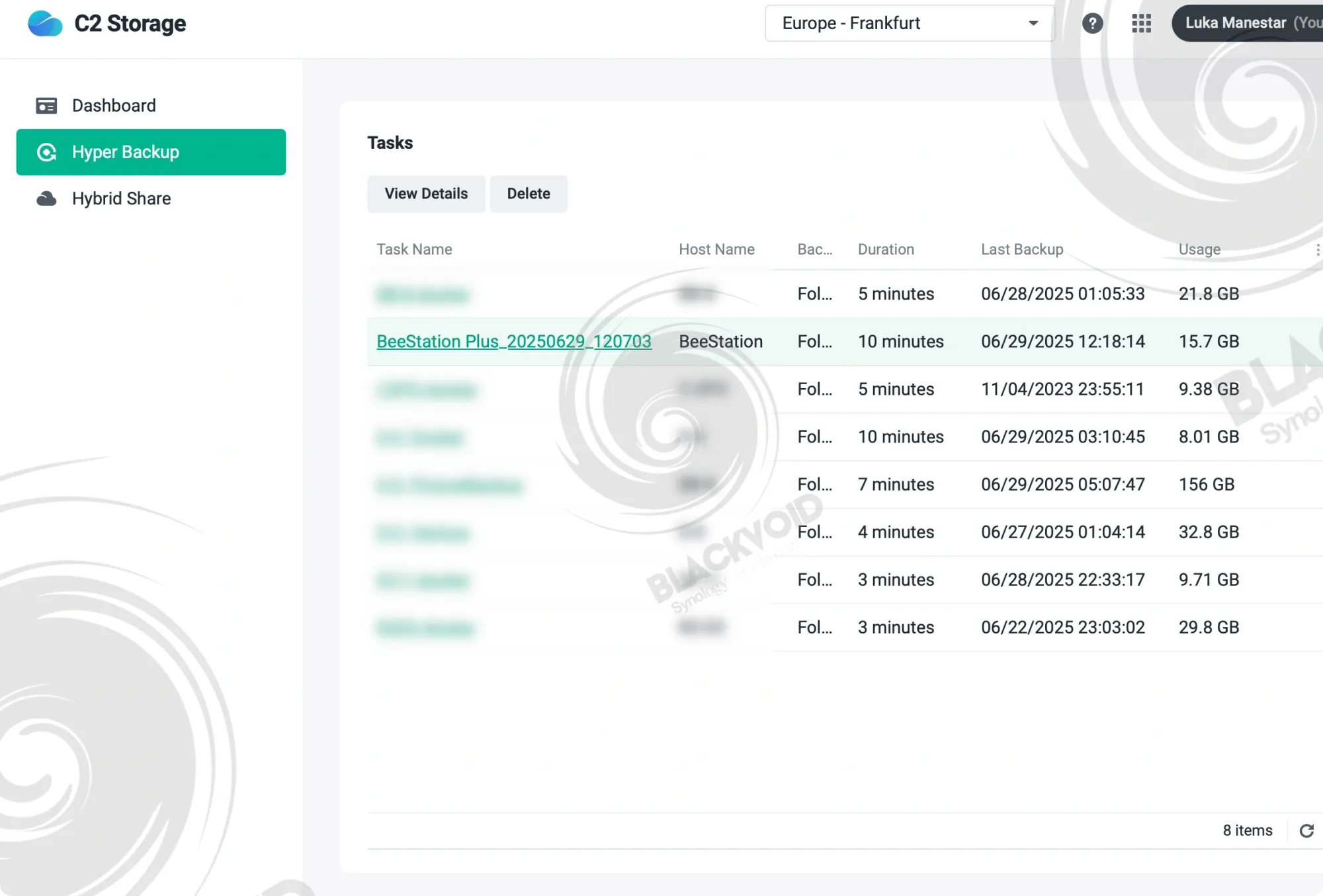
Task: Click last backup 06/22/2025 23:03:02
Action: pos(1062,627)
